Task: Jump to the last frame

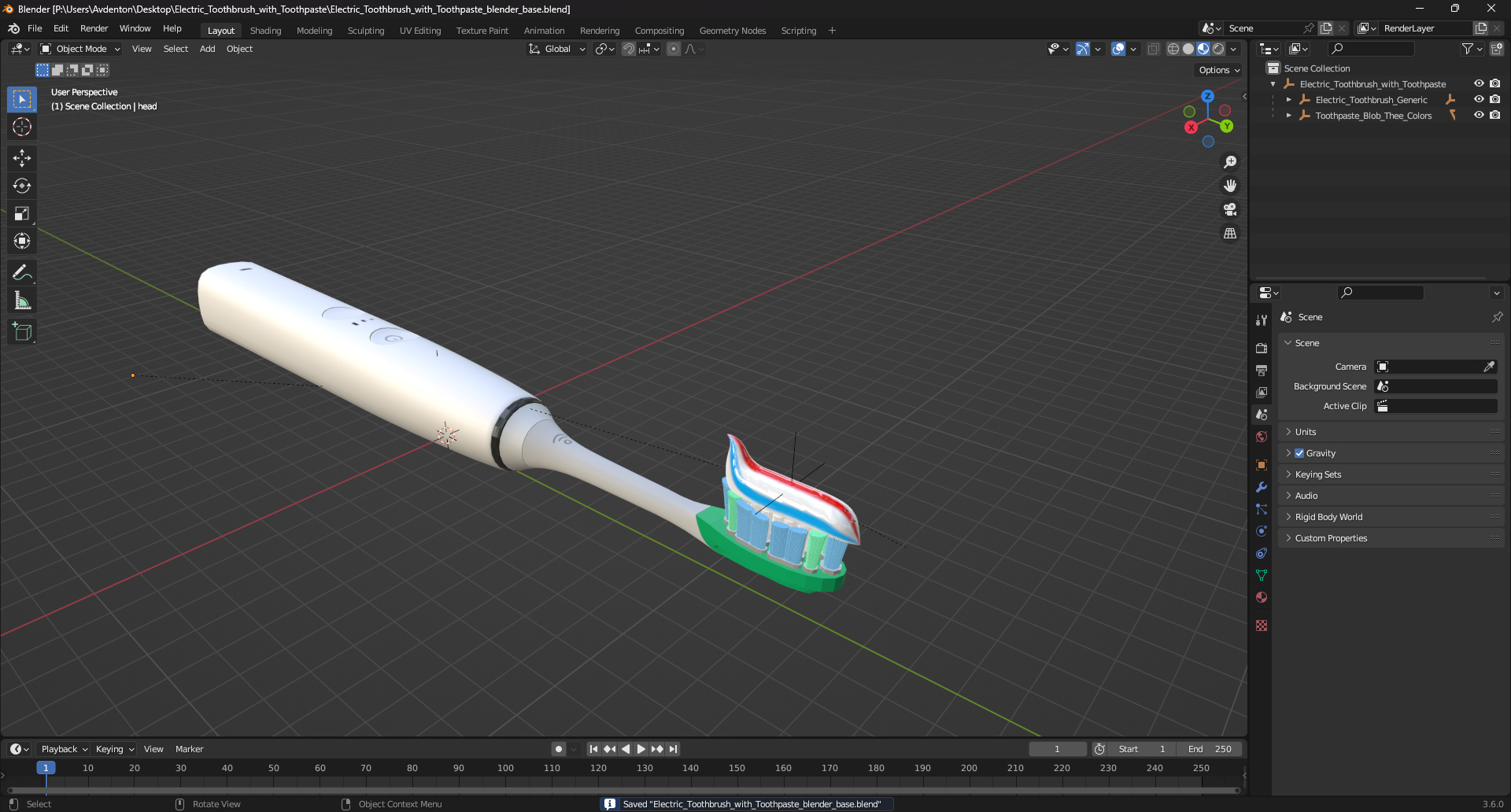Action: point(674,749)
